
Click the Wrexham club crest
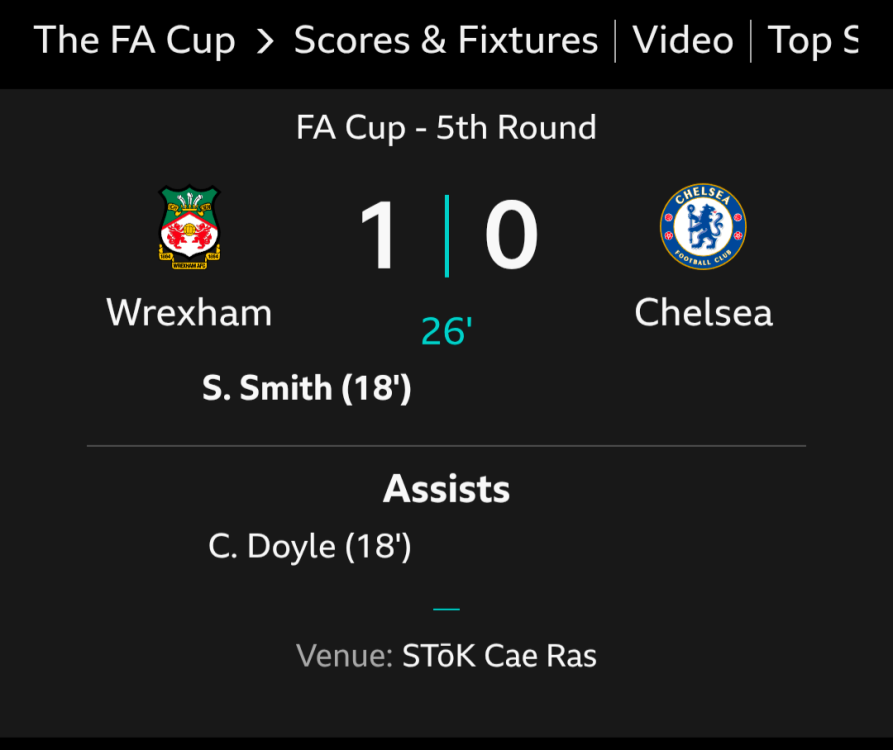click(189, 229)
